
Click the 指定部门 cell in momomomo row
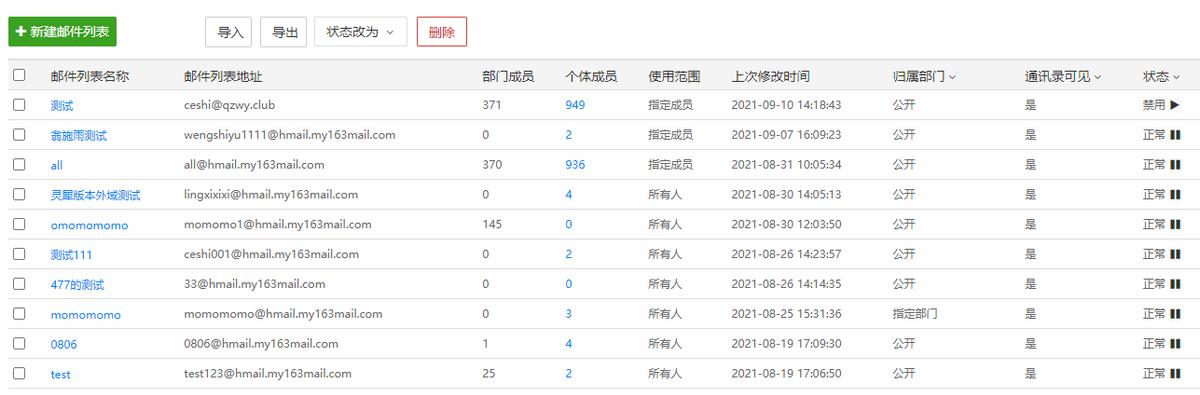pyautogui.click(x=915, y=314)
